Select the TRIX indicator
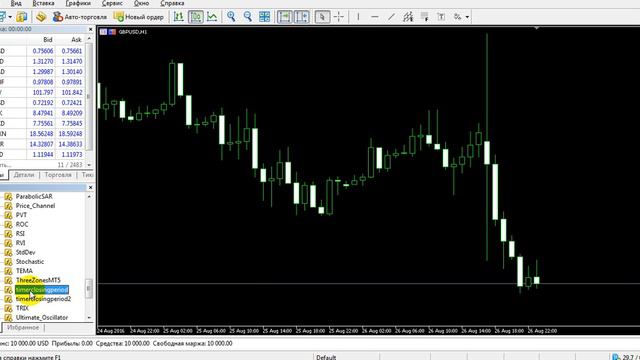The width and height of the screenshot is (640, 360). (22, 309)
